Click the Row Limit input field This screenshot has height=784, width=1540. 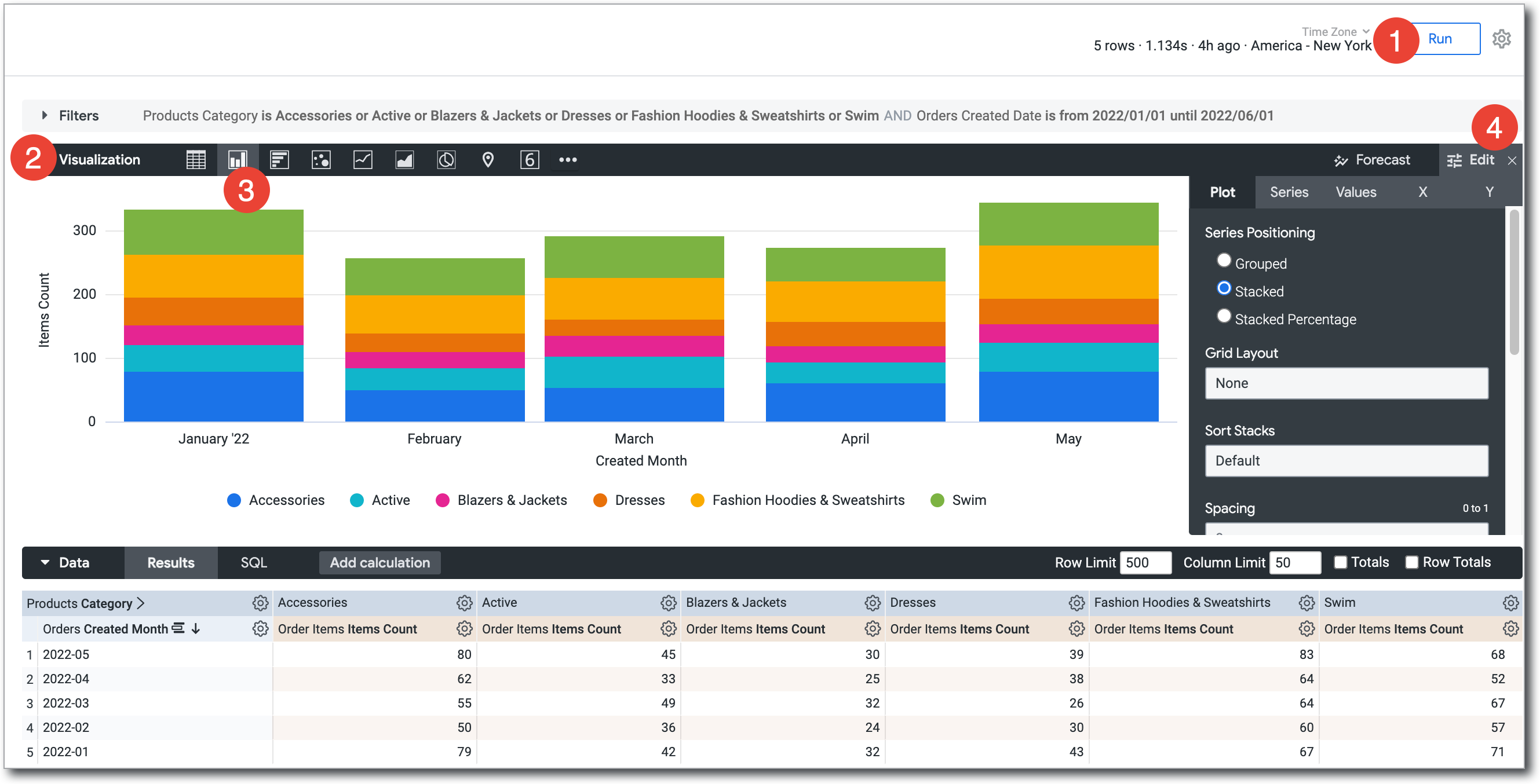tap(1144, 562)
